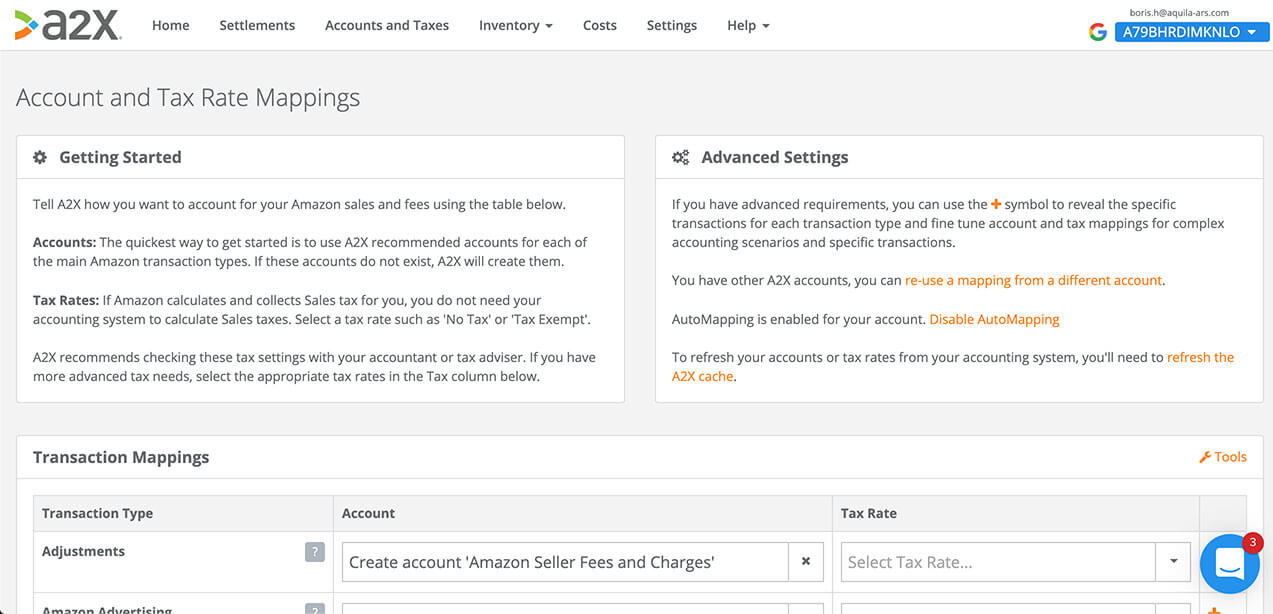Click the help question mark for Adjustments
This screenshot has width=1273, height=614.
click(315, 552)
